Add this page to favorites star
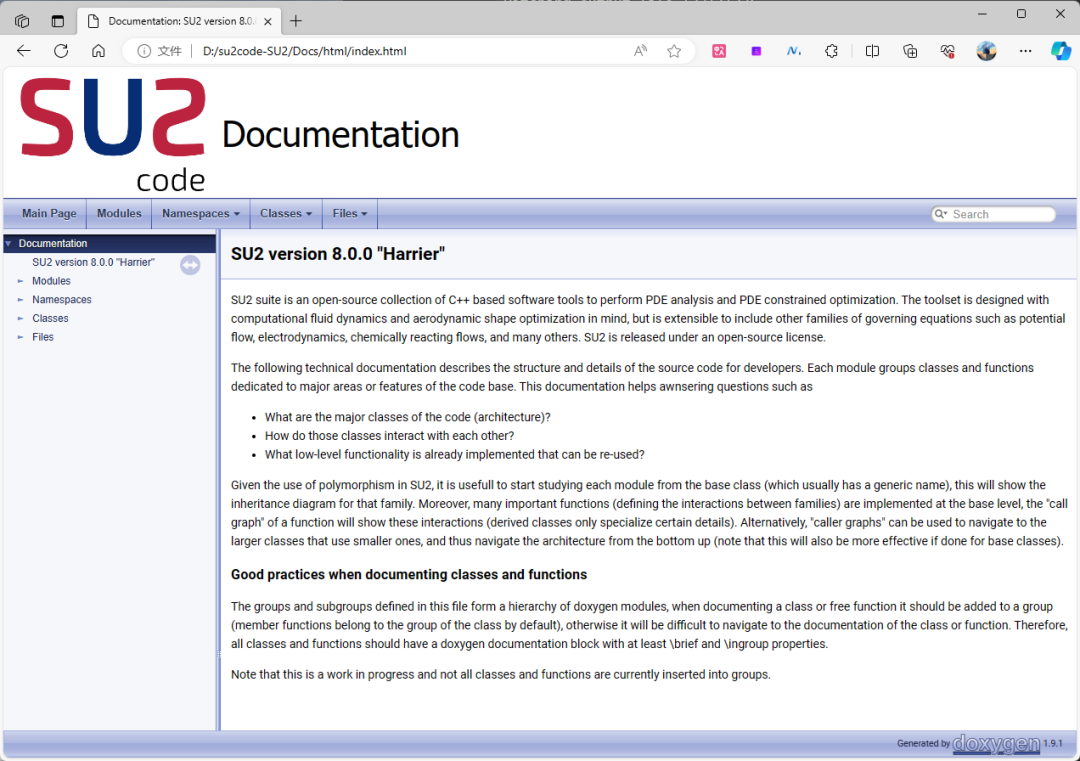Viewport: 1080px width, 761px height. [674, 51]
